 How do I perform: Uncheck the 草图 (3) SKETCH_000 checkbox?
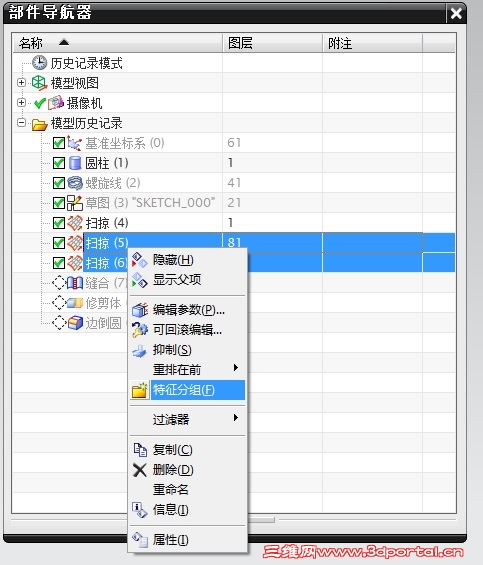(x=59, y=203)
